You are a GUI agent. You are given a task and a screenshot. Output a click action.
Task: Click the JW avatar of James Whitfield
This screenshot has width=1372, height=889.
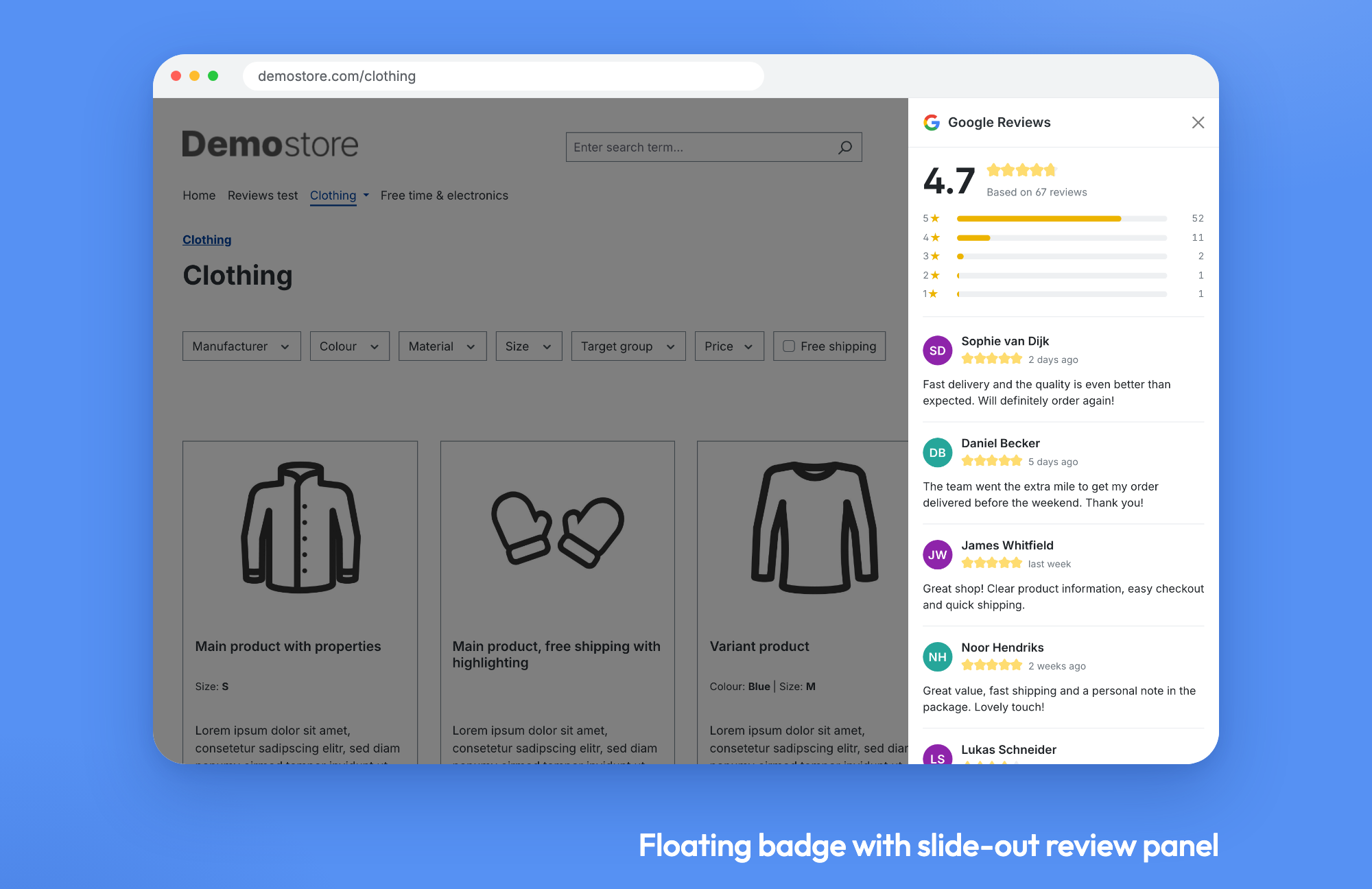(x=937, y=555)
